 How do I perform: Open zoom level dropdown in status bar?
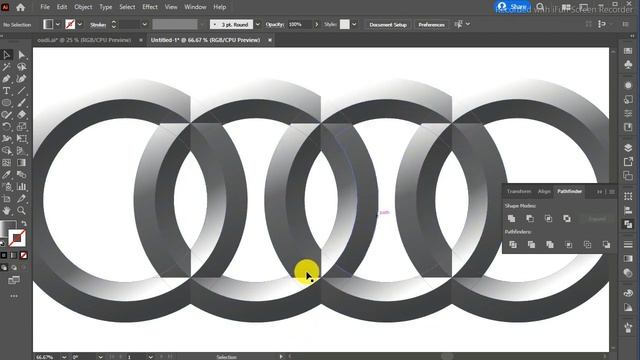(64, 357)
